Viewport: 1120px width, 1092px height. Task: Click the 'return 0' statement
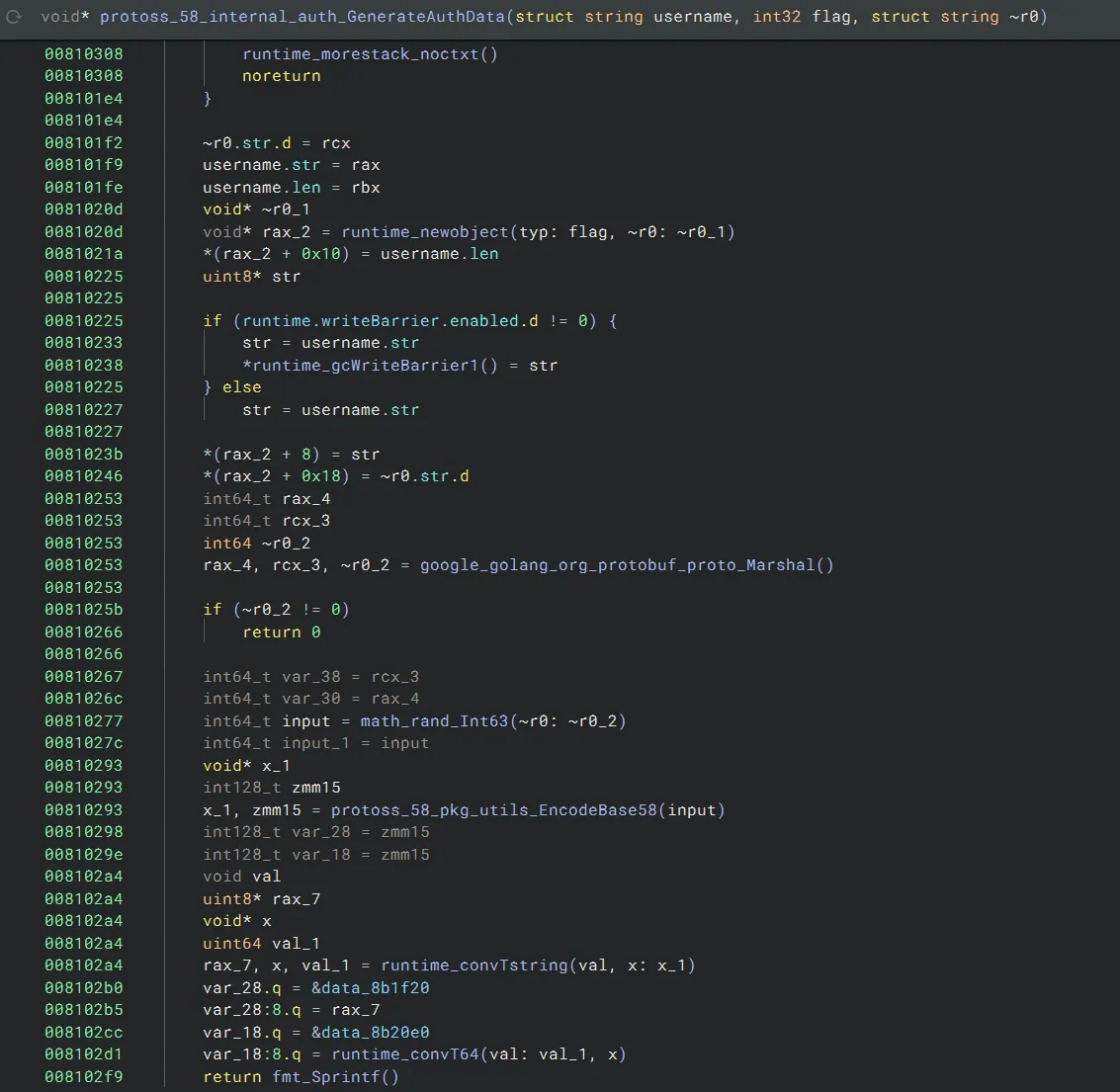point(282,632)
